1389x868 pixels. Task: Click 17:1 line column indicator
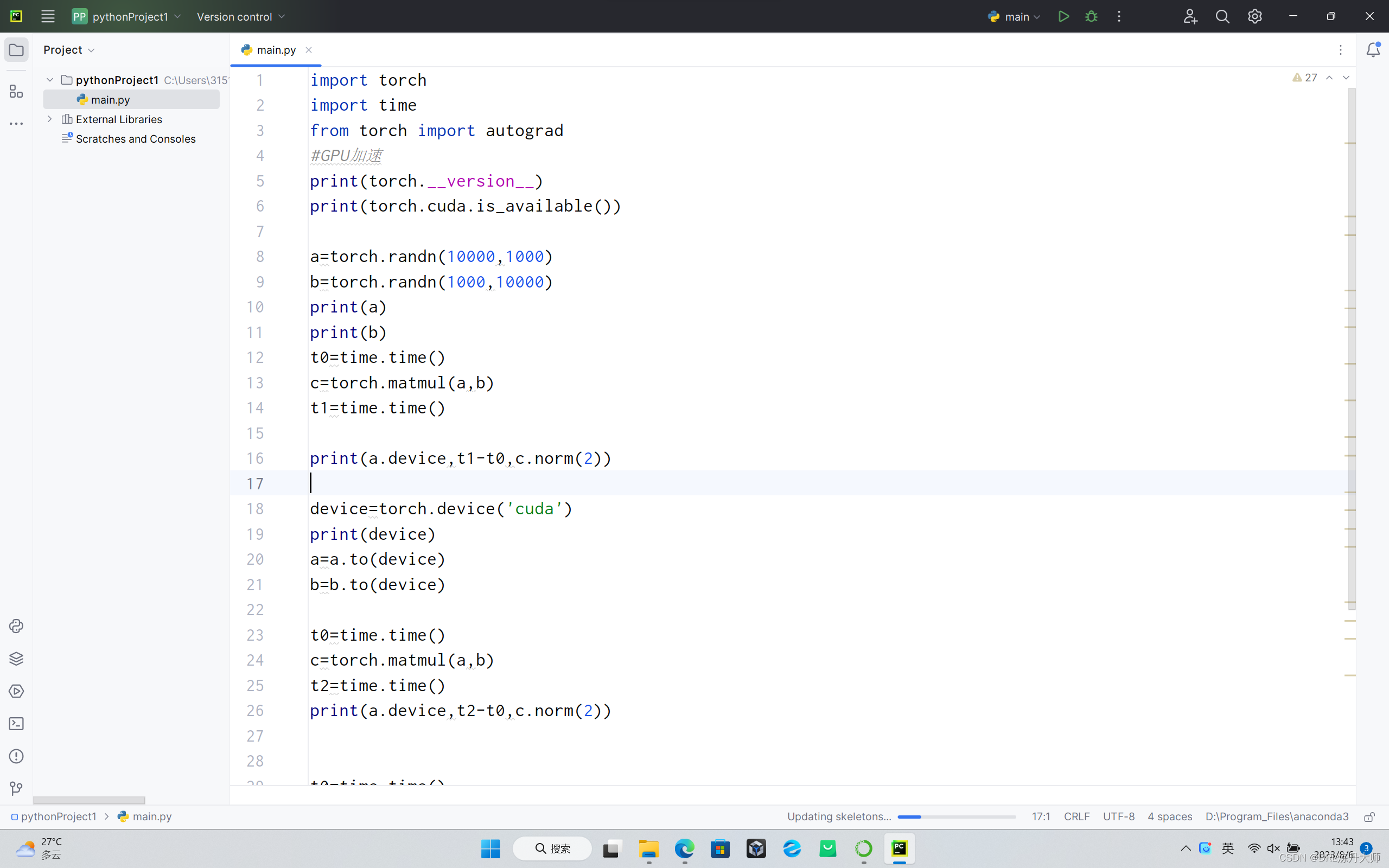[x=1041, y=816]
